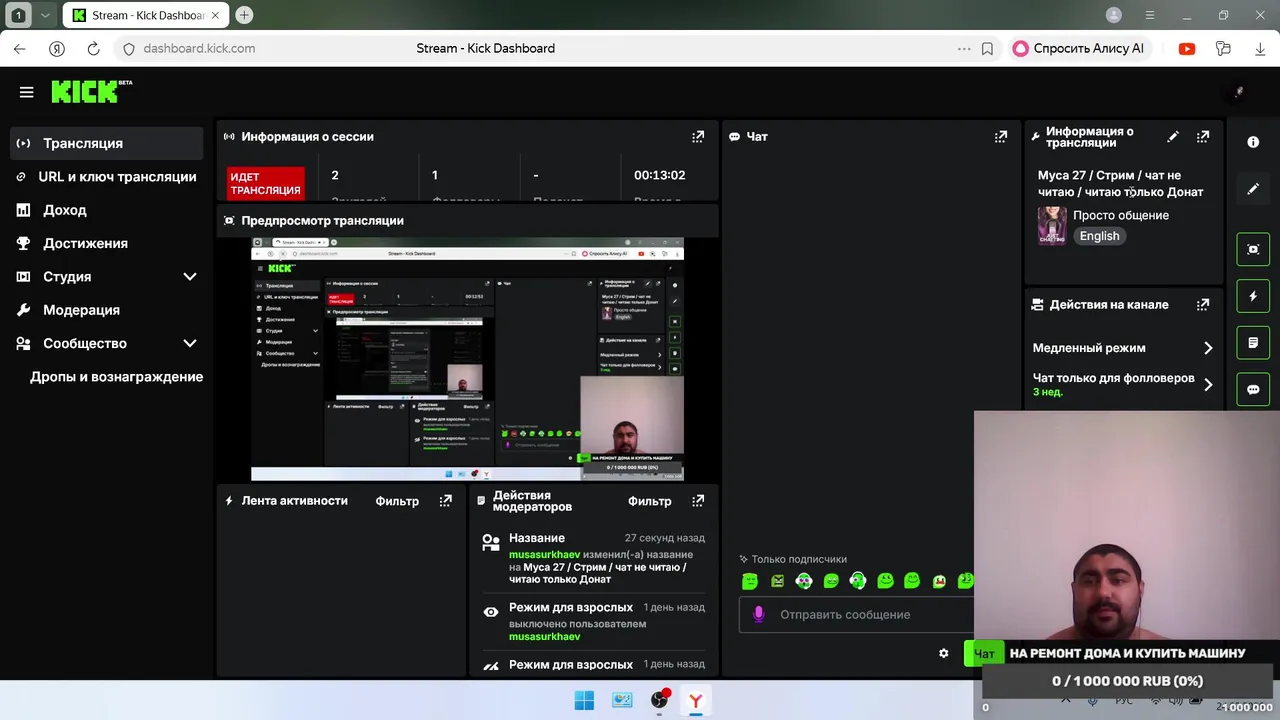
Task: Switch to the Stream - Kick Dashboard tab
Action: pos(146,15)
